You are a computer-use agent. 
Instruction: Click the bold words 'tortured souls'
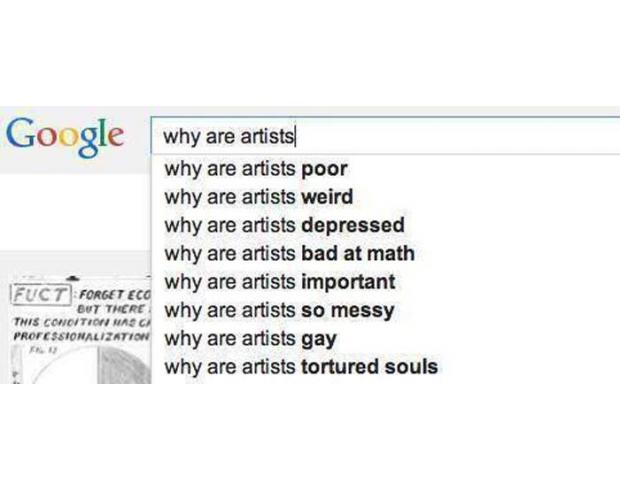pyautogui.click(x=369, y=367)
